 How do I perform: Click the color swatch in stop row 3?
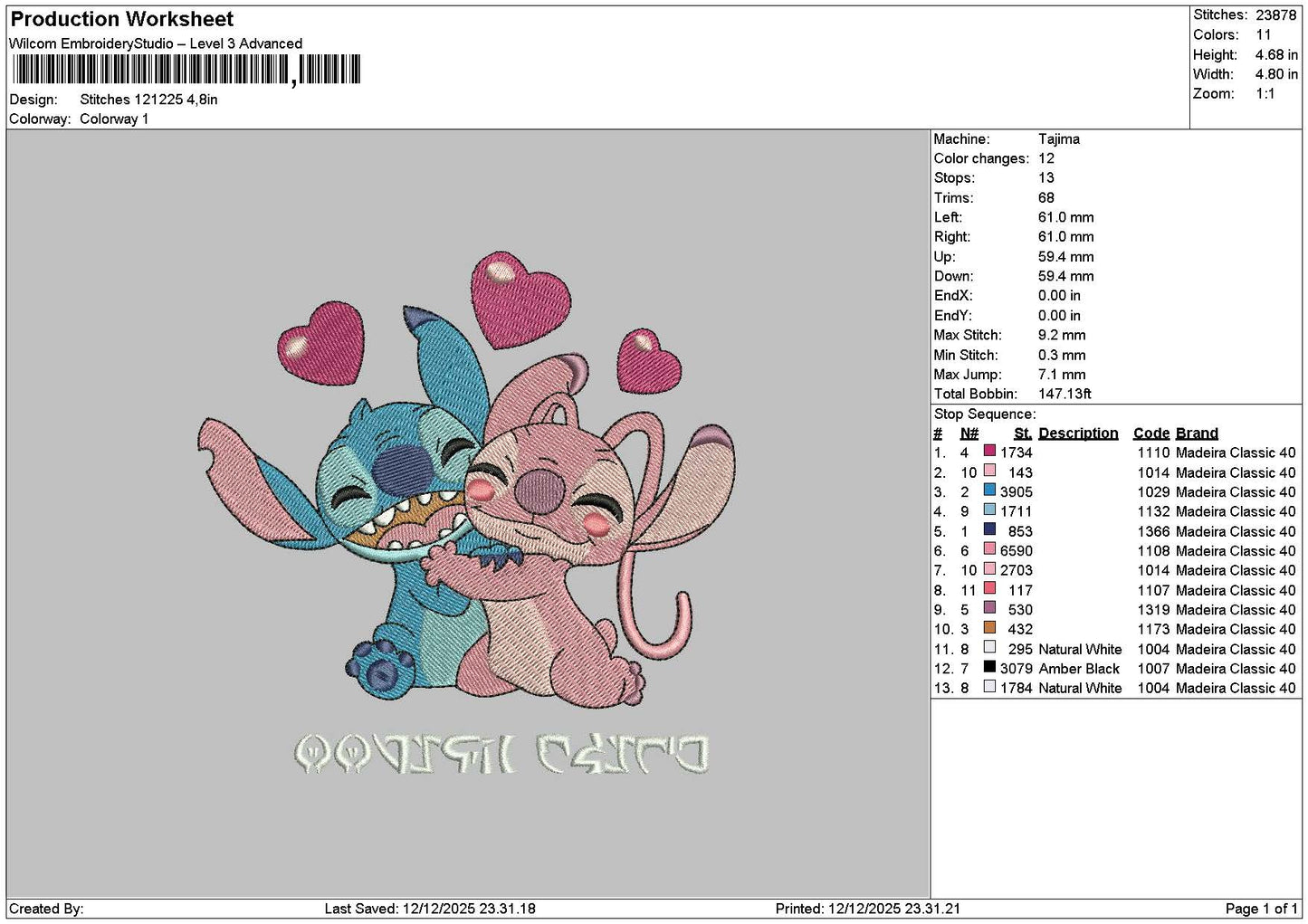(x=989, y=491)
